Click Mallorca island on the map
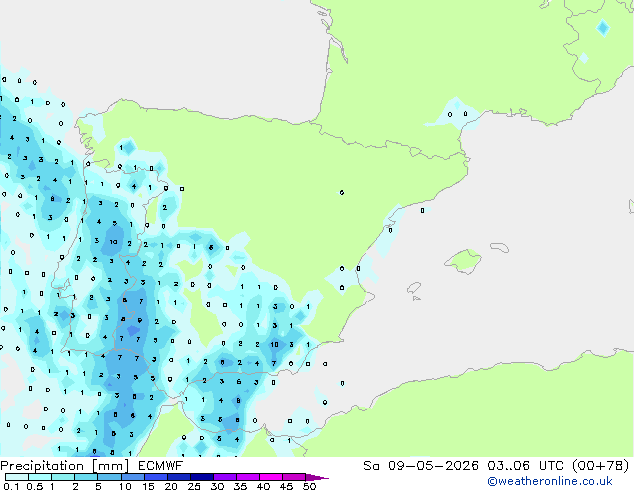 463,261
